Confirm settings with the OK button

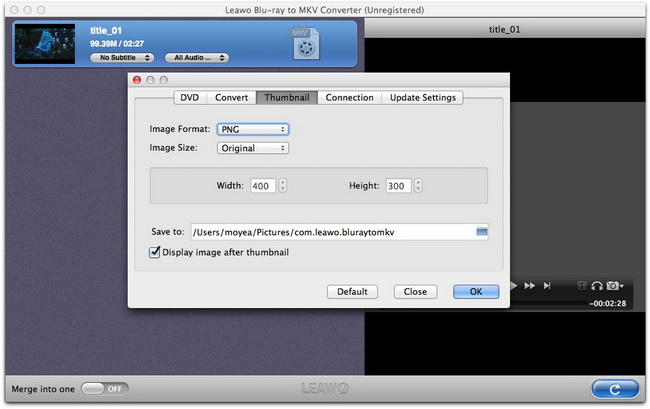coord(476,292)
